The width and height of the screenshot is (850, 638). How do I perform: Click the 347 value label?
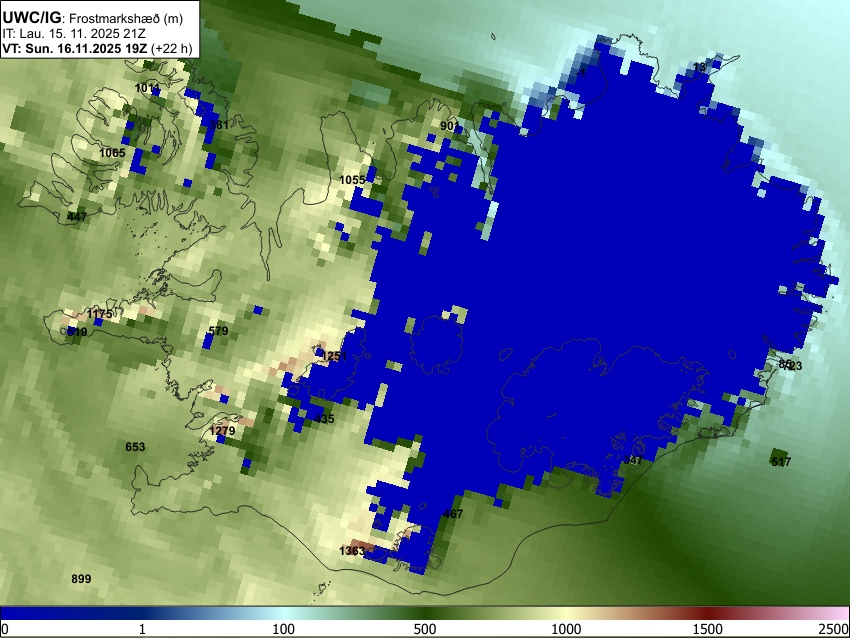(x=633, y=460)
